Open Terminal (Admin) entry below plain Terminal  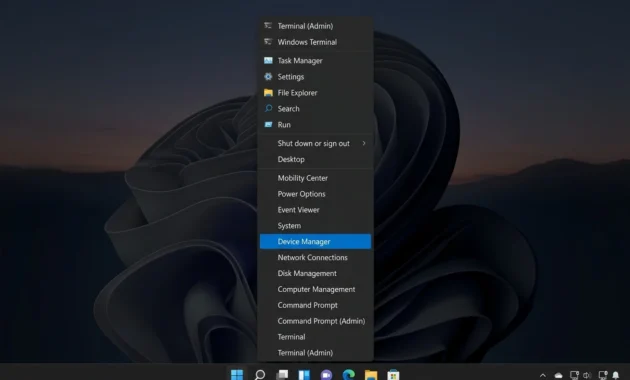coord(315,353)
